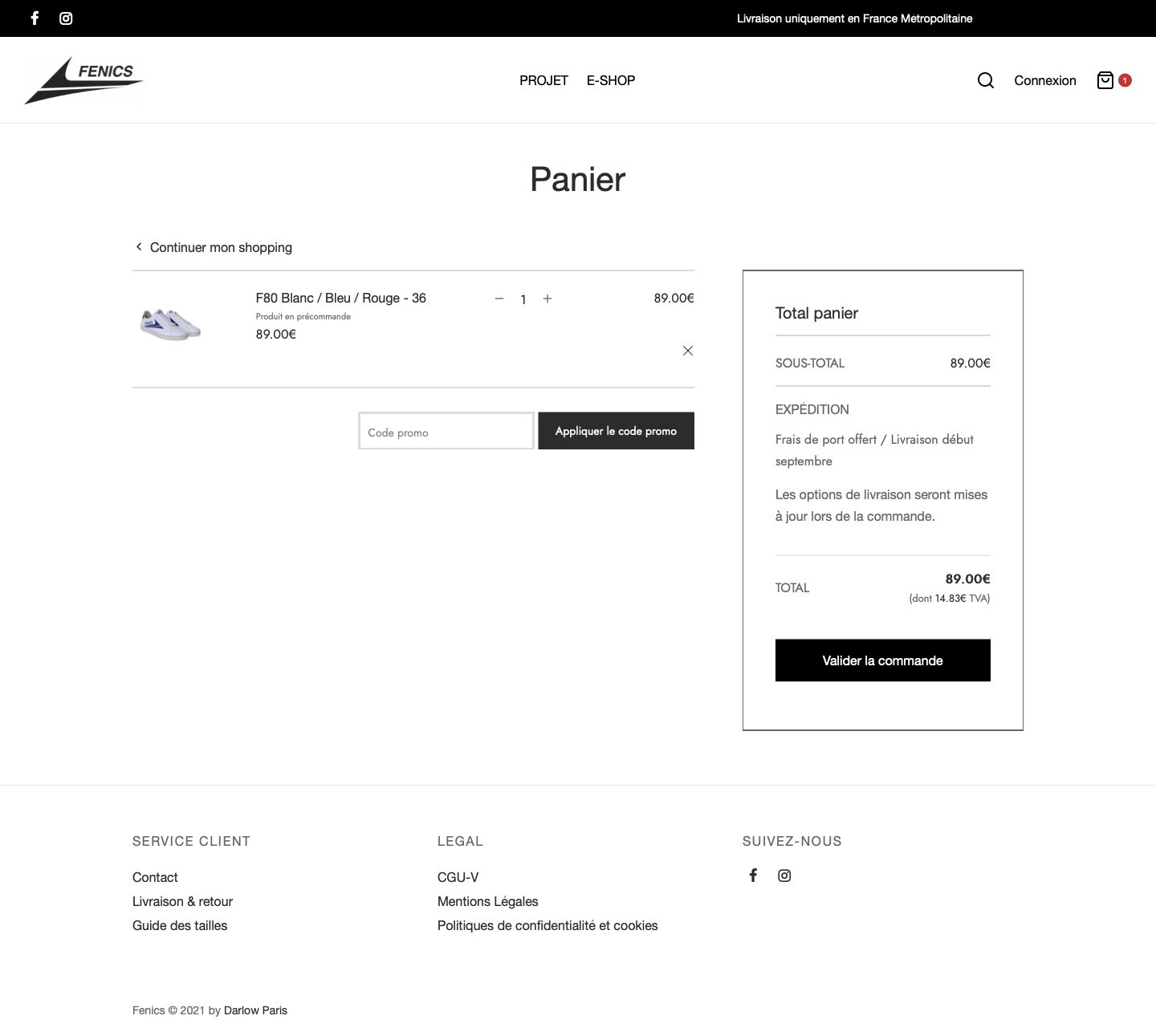This screenshot has width=1156, height=1036.
Task: Click the quantity value field
Action: pos(523,299)
